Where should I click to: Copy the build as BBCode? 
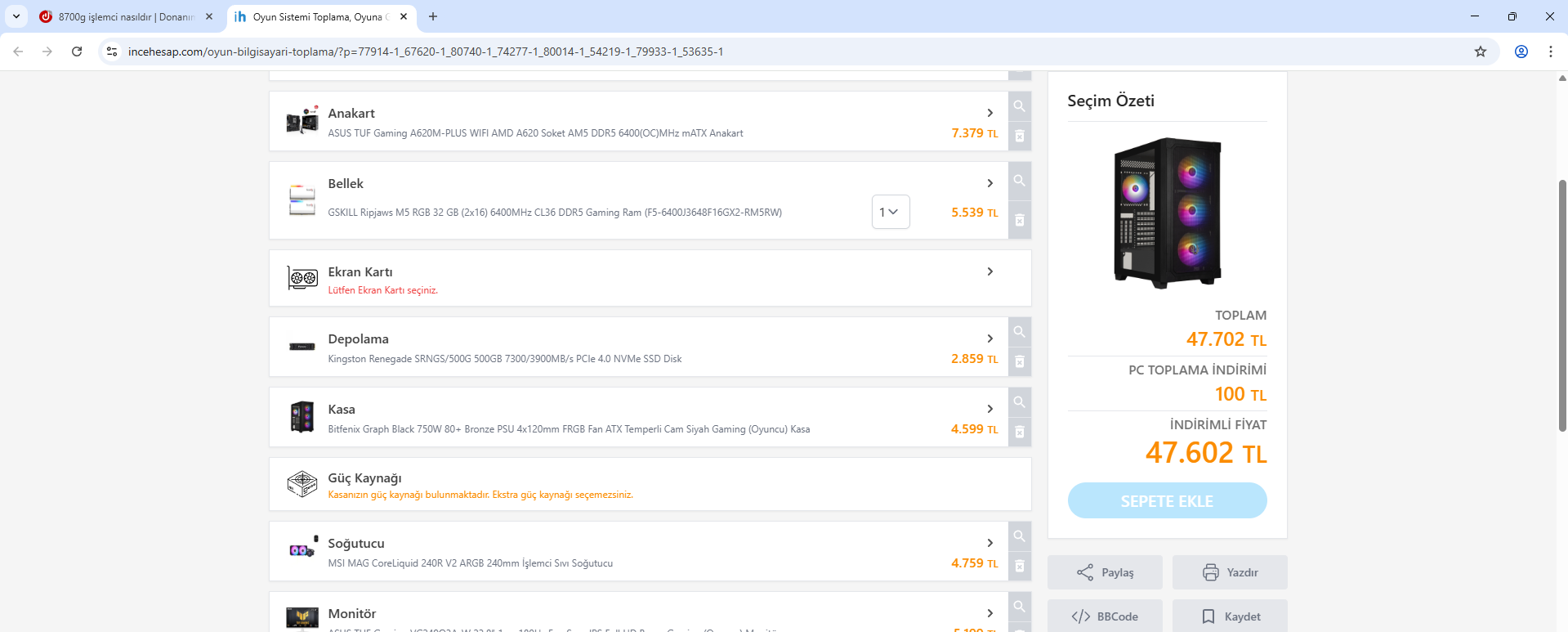1105,616
